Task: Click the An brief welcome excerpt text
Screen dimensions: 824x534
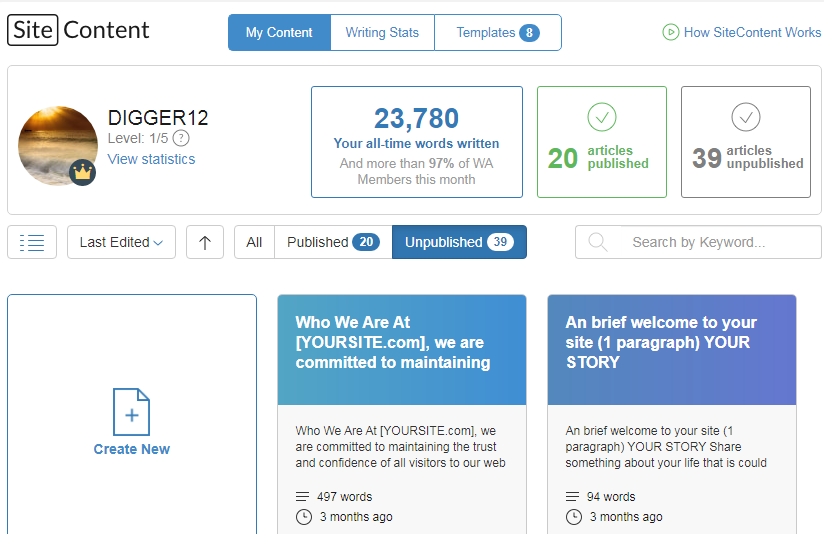Action: pos(666,447)
